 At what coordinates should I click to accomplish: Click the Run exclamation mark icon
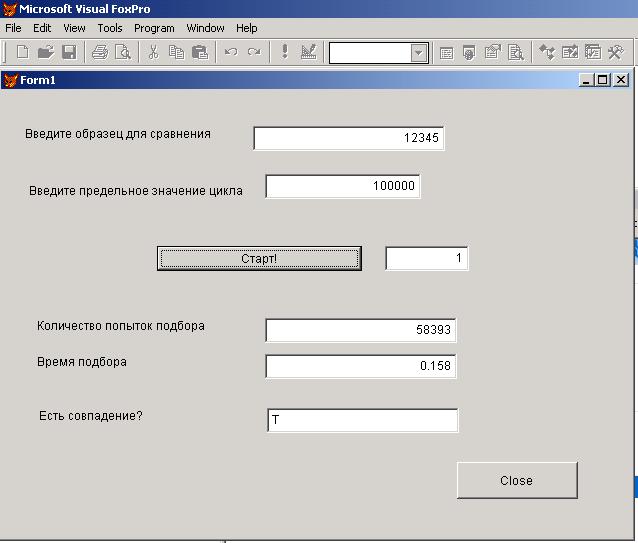point(284,52)
